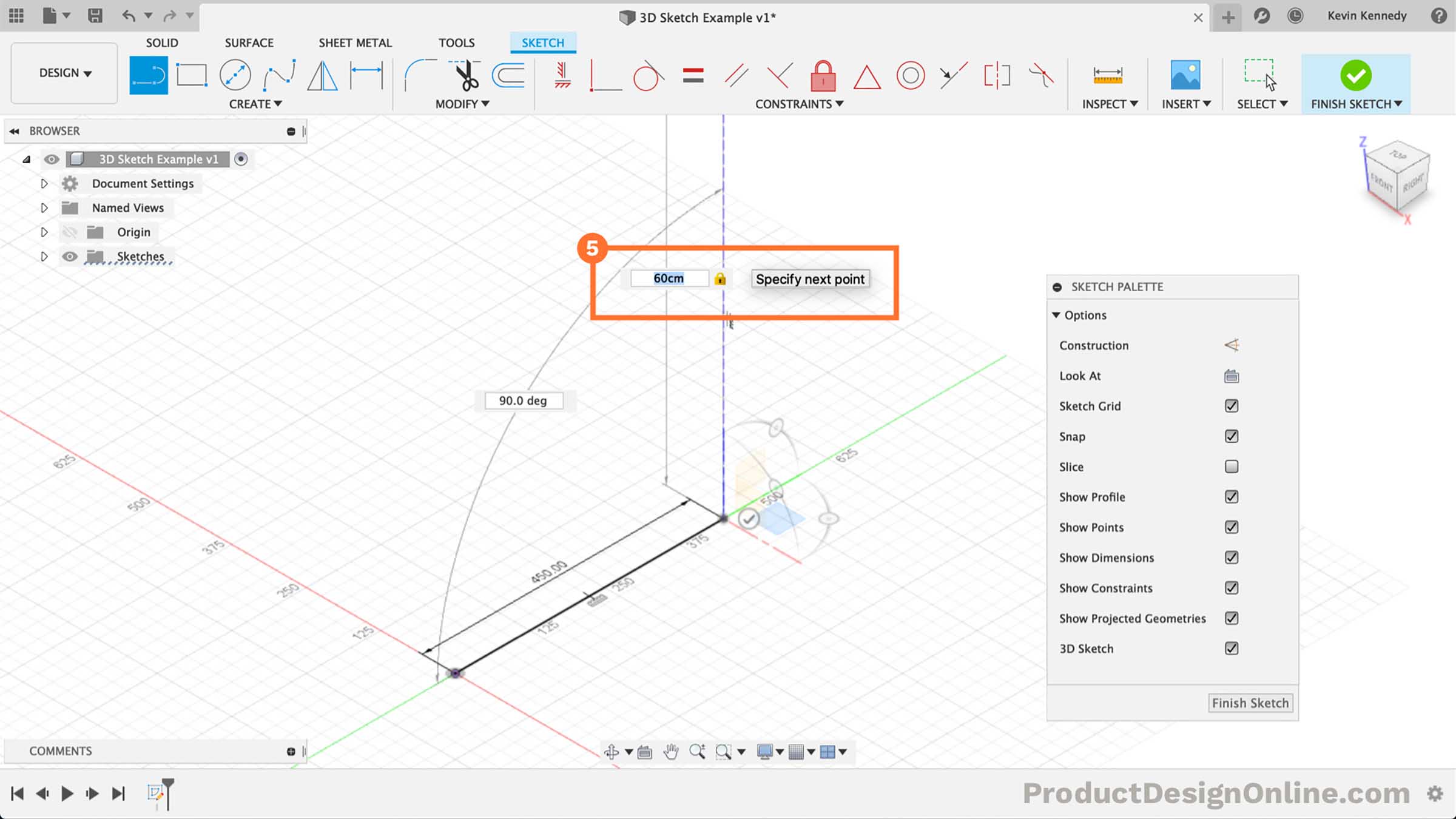Expand the Sketches tree item

[43, 256]
